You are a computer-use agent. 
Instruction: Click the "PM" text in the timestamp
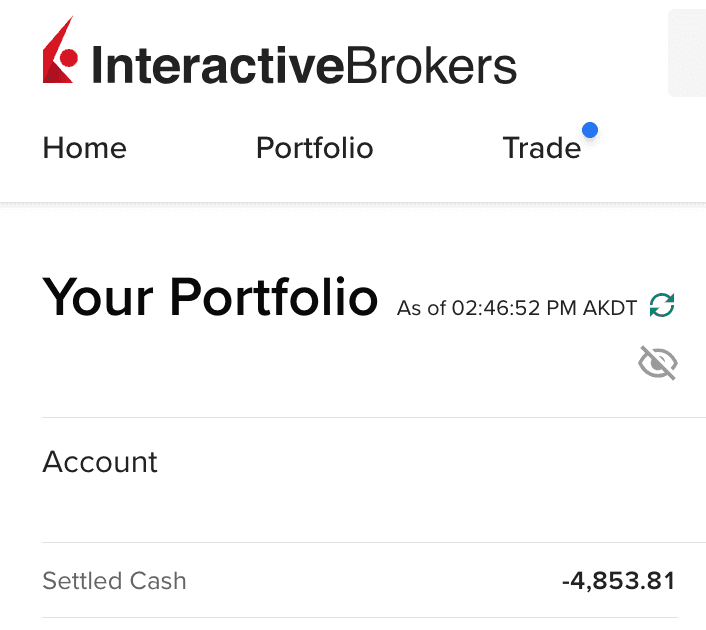pyautogui.click(x=566, y=308)
